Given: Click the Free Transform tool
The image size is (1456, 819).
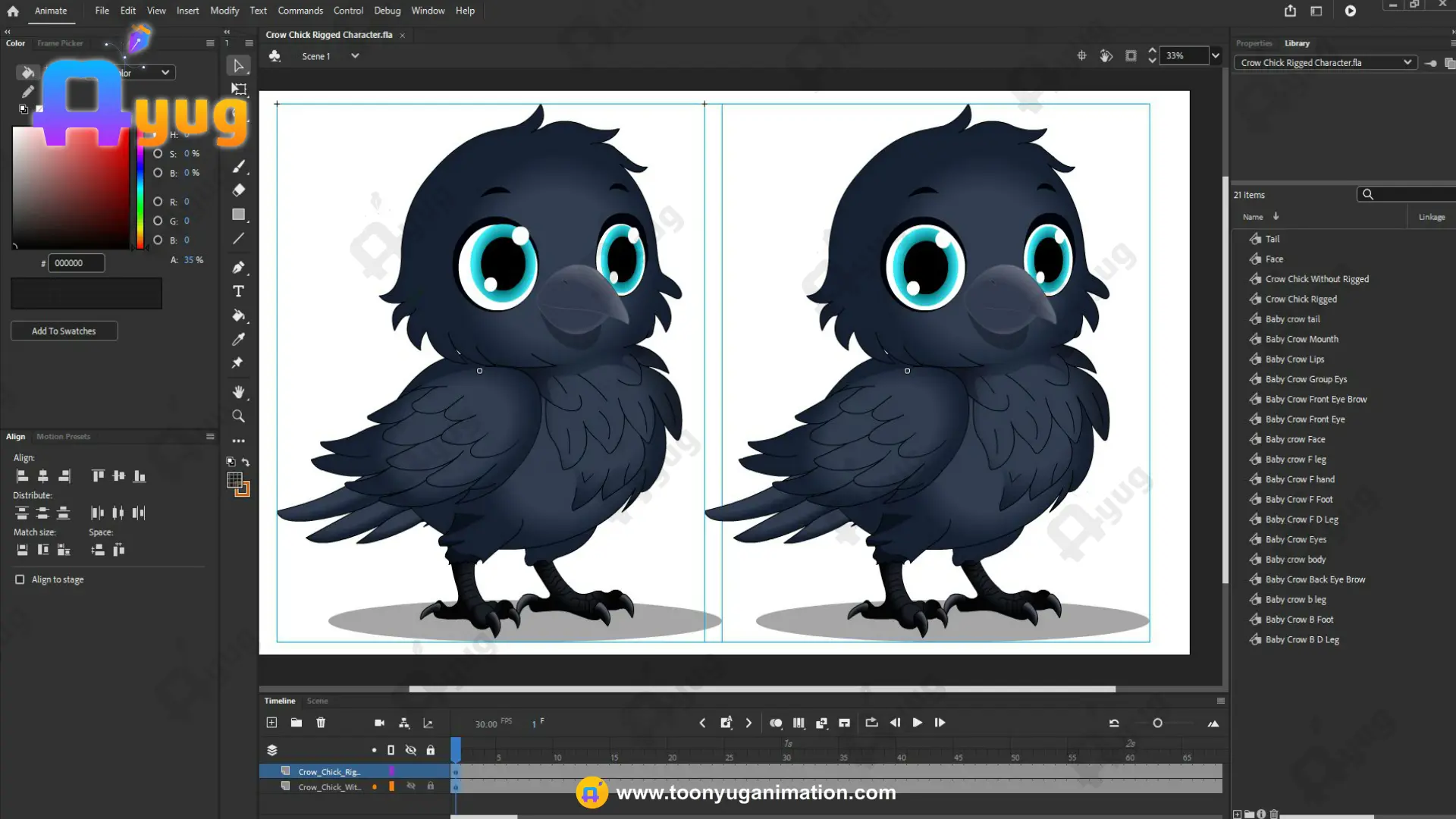Looking at the screenshot, I should pos(238,89).
